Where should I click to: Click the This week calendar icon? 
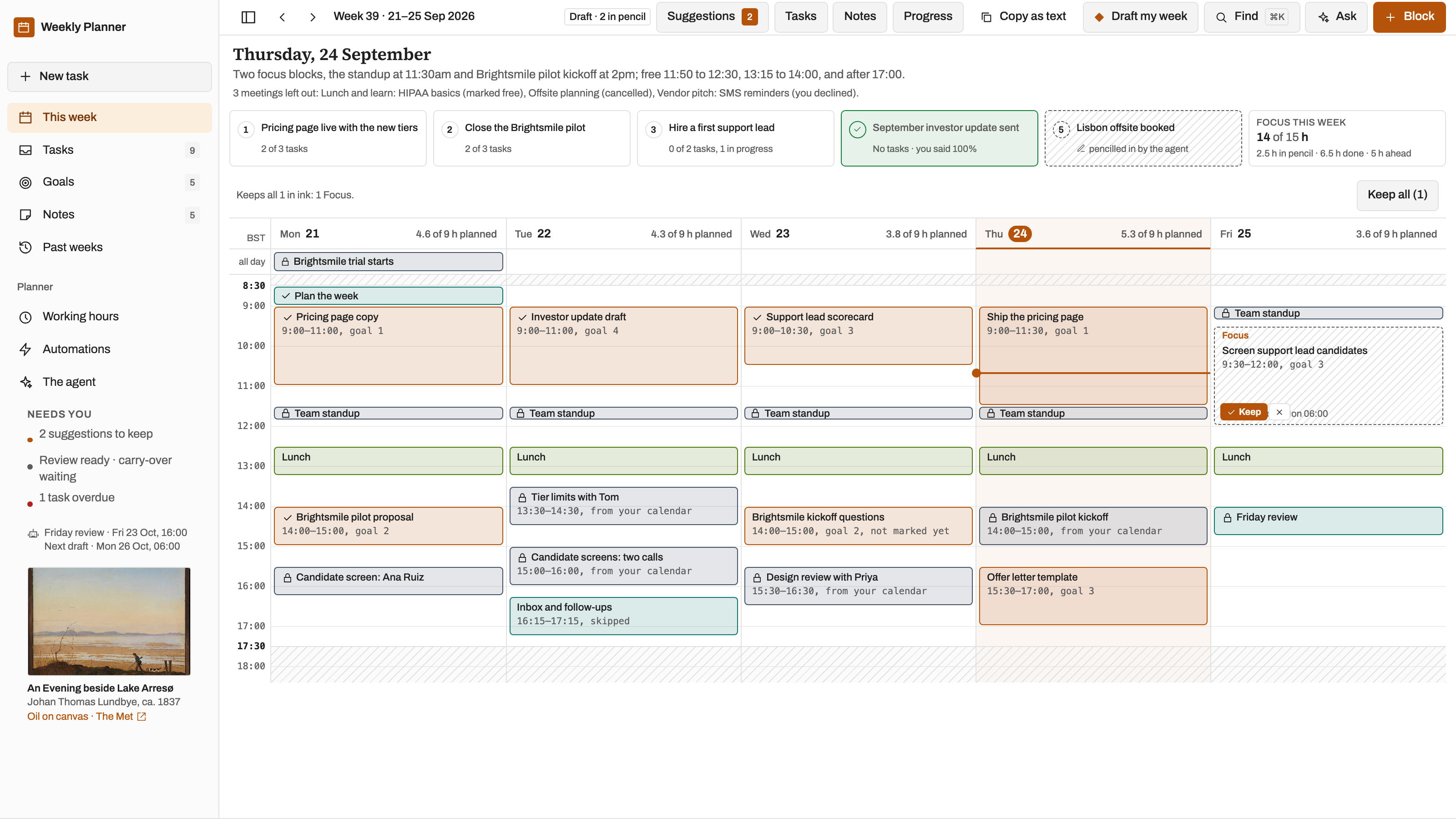coord(25,117)
